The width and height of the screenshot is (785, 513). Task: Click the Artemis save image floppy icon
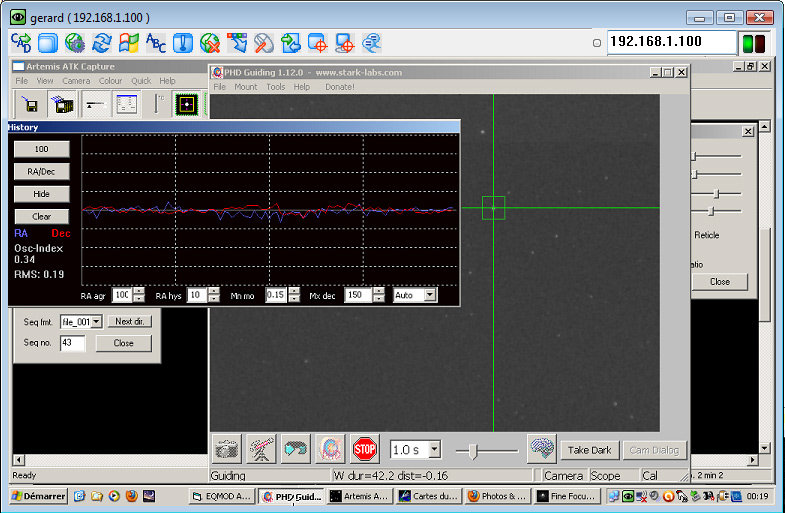pyautogui.click(x=30, y=104)
